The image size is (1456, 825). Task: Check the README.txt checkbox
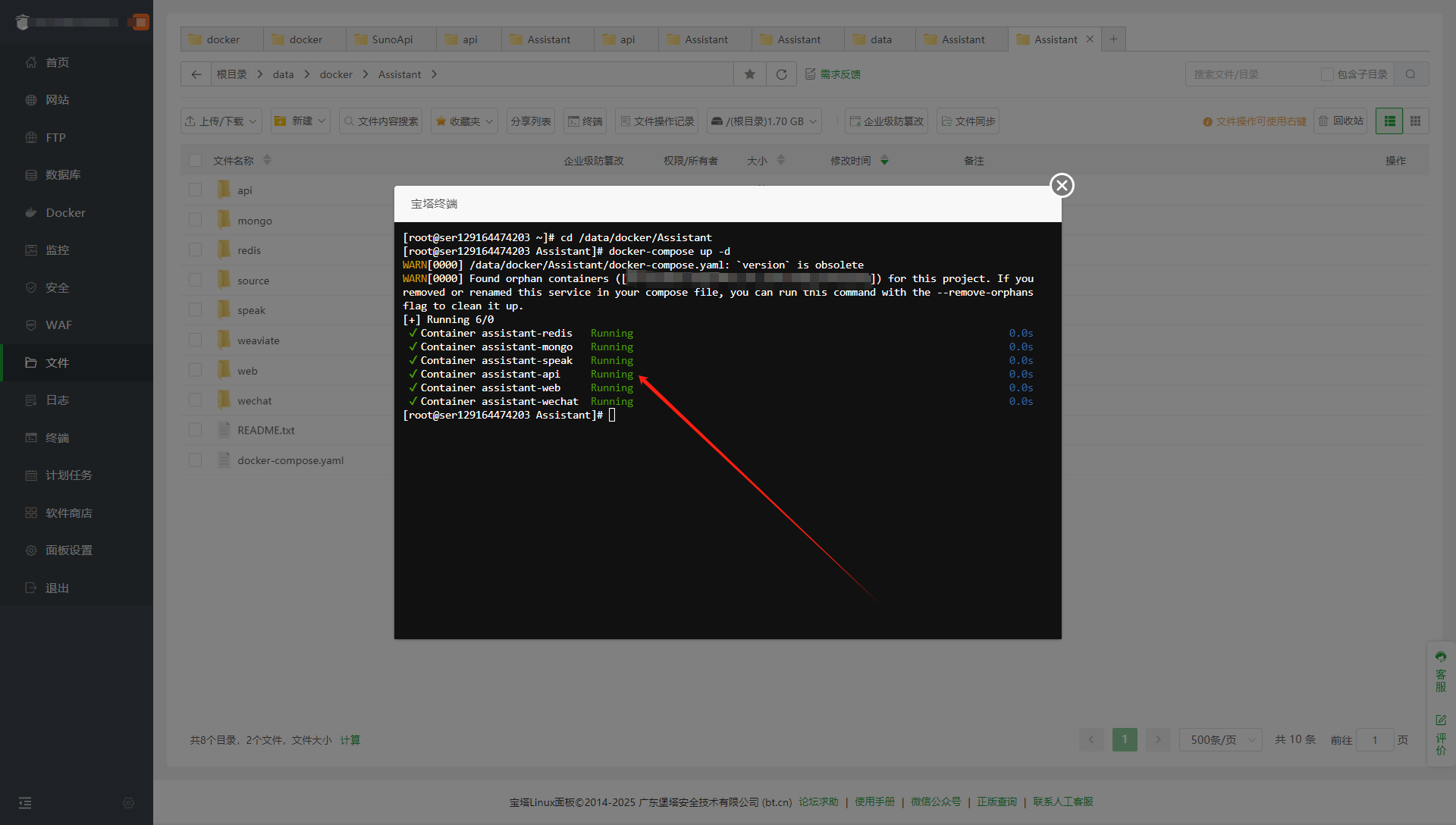195,430
